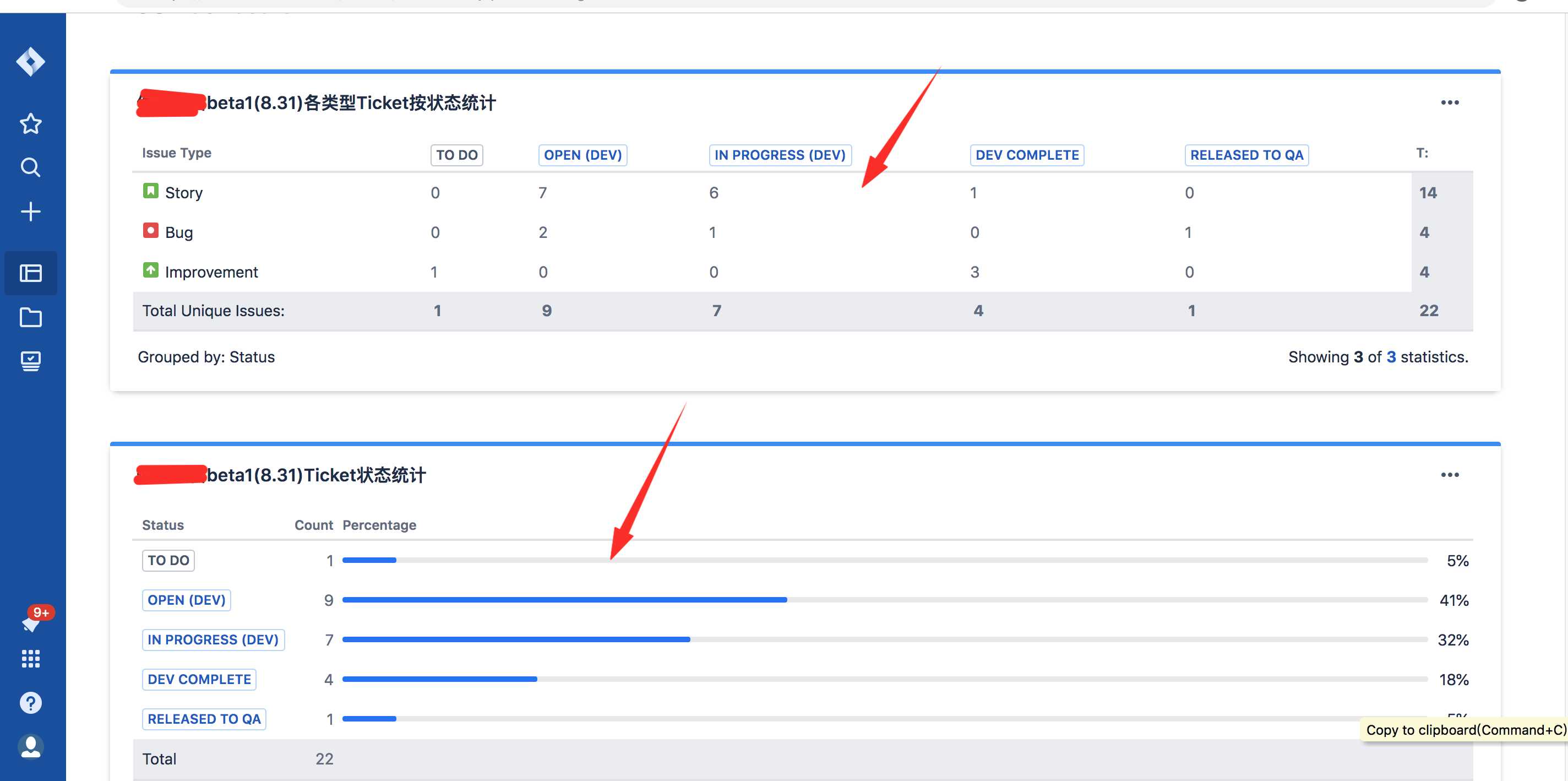Click RELEASED TO QA status in lower gadget

pyautogui.click(x=204, y=719)
